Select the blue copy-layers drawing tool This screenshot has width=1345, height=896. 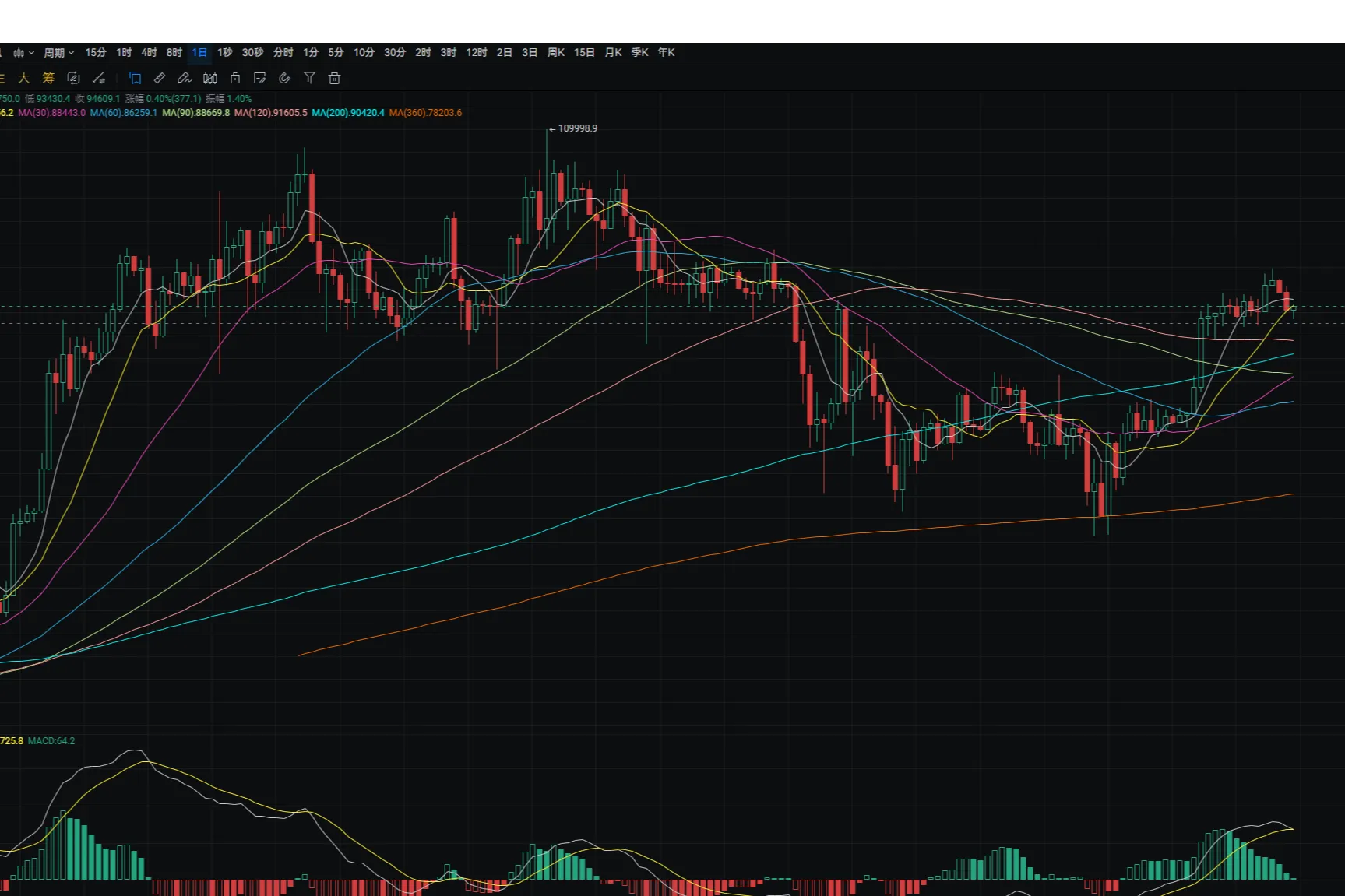pos(135,78)
